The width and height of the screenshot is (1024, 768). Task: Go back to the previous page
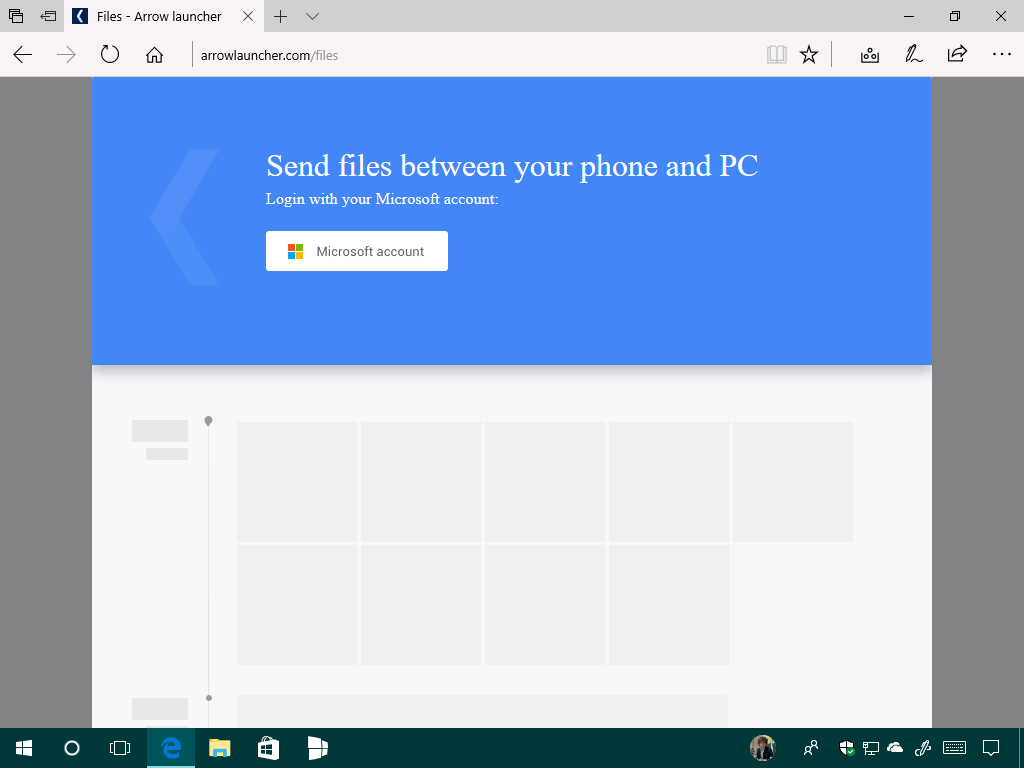point(23,55)
